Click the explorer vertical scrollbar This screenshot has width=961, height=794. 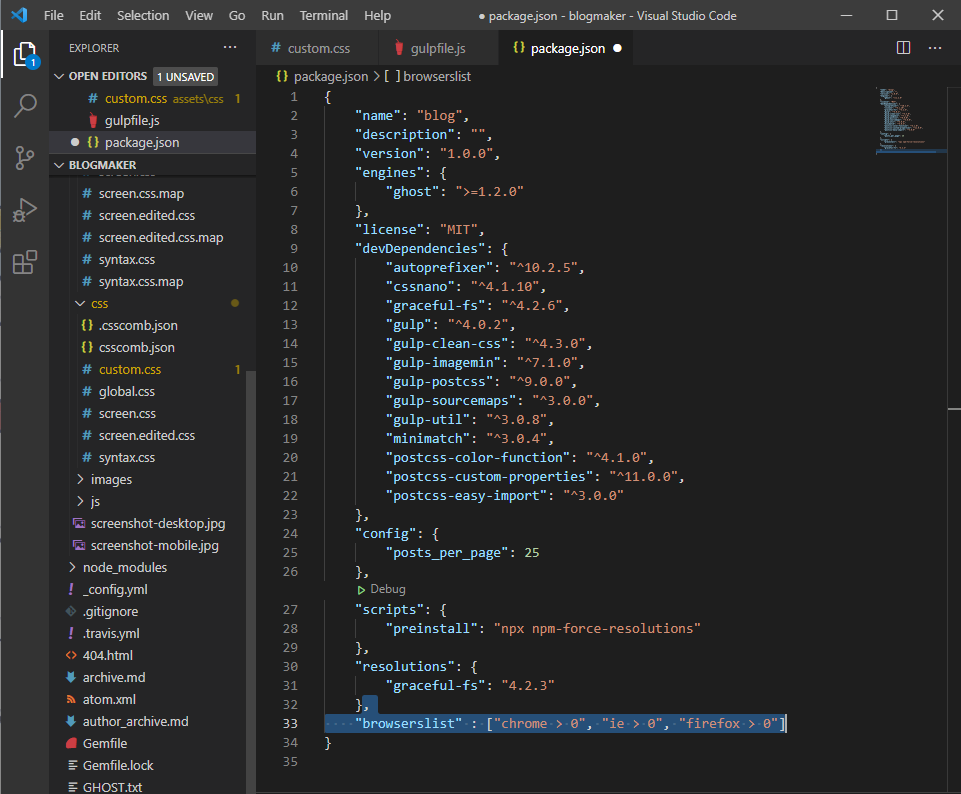[250, 581]
